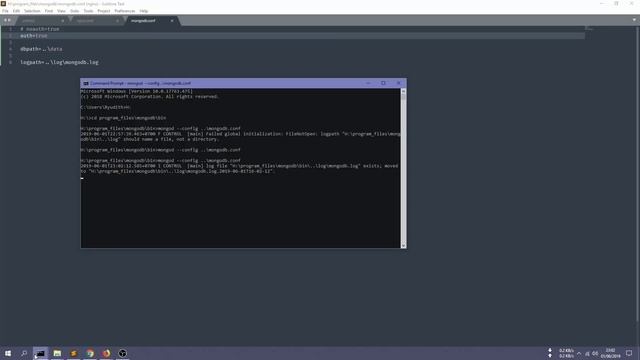Close the mongodb.conf tab
640x360 pixels.
(x=172, y=20)
